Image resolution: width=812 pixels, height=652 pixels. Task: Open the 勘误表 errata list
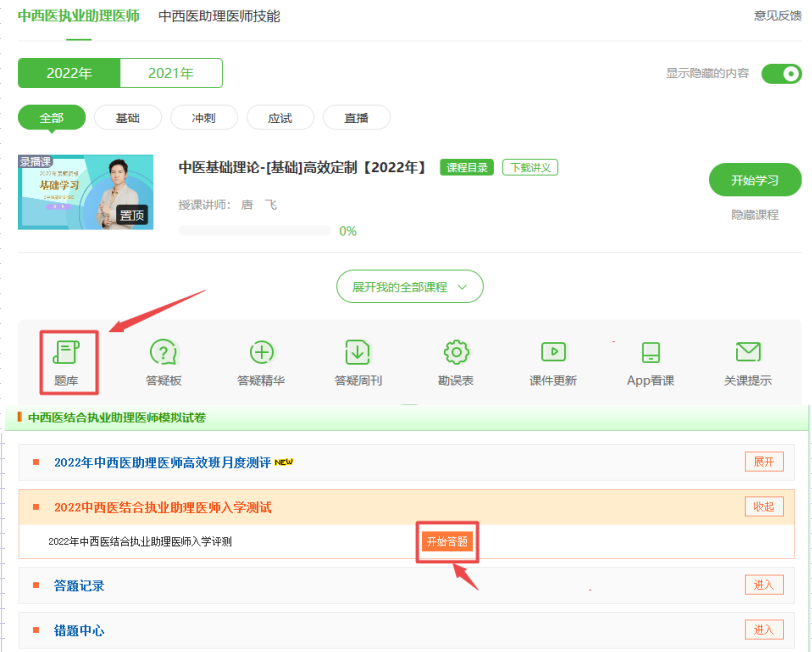pos(455,362)
